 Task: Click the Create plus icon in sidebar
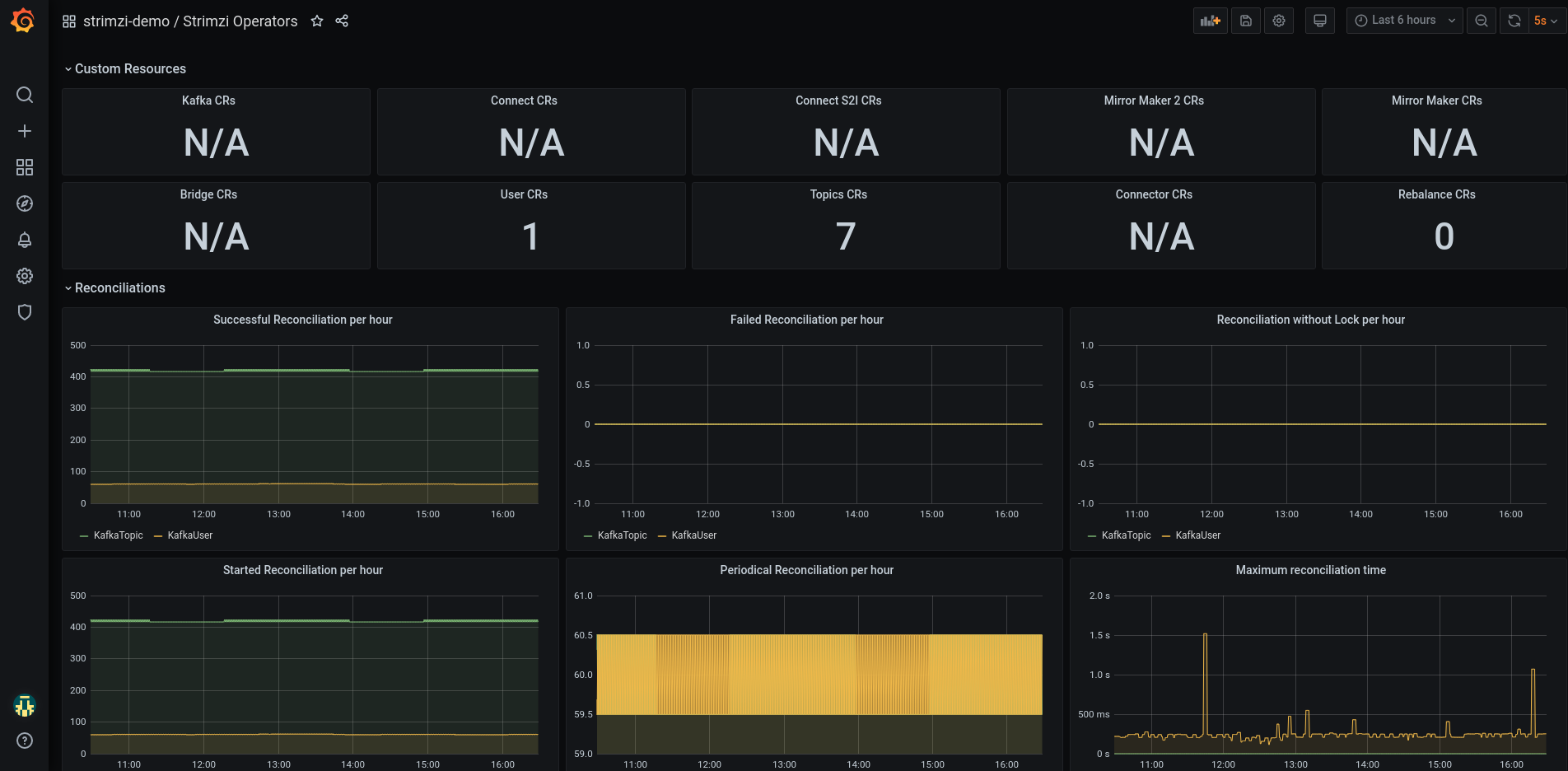point(25,131)
